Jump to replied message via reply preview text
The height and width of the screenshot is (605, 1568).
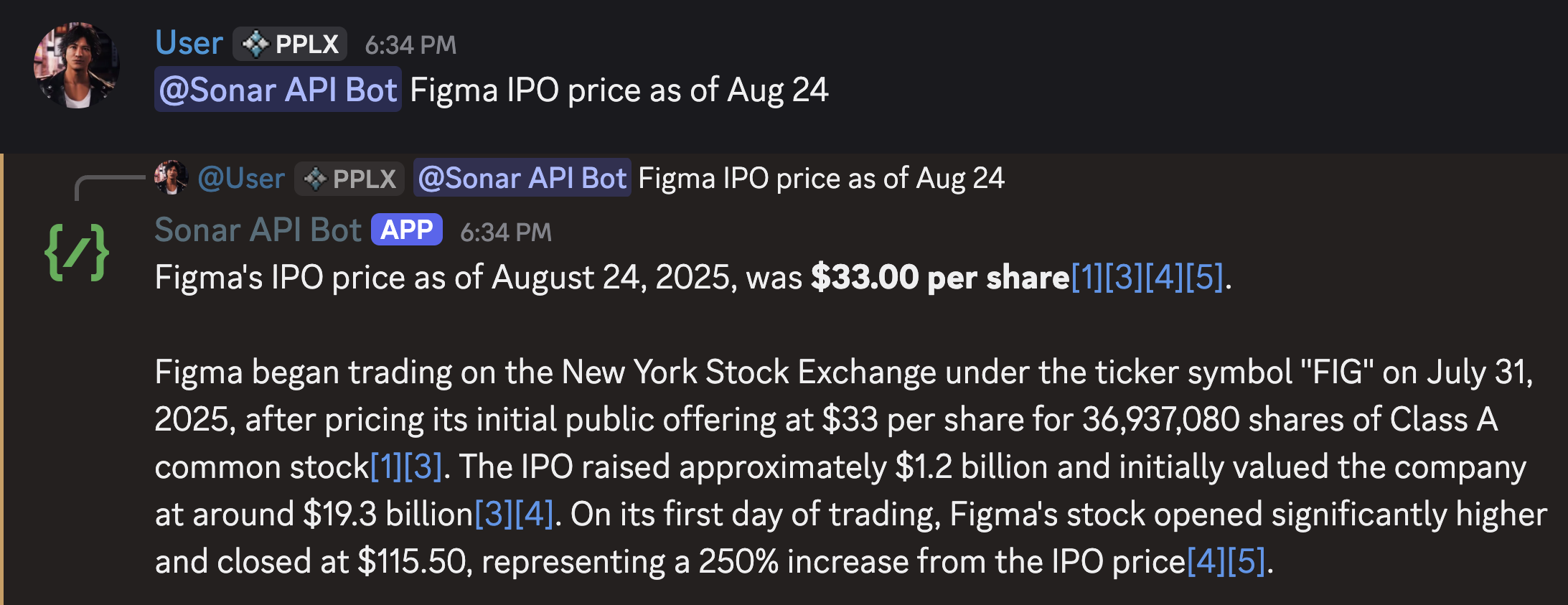pos(821,179)
